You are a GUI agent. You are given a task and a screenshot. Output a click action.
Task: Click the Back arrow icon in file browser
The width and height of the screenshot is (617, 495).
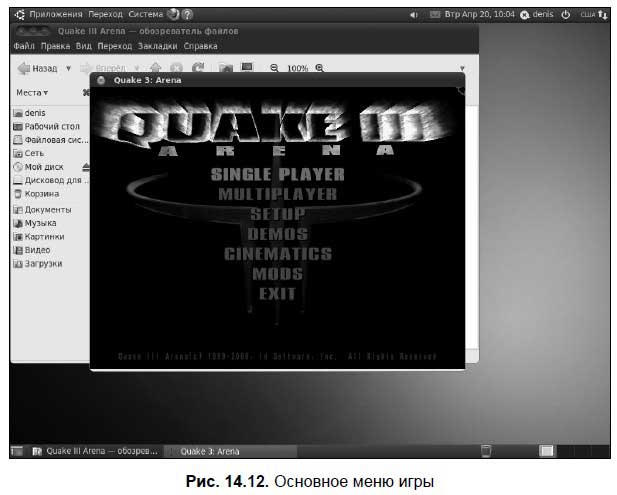23,68
